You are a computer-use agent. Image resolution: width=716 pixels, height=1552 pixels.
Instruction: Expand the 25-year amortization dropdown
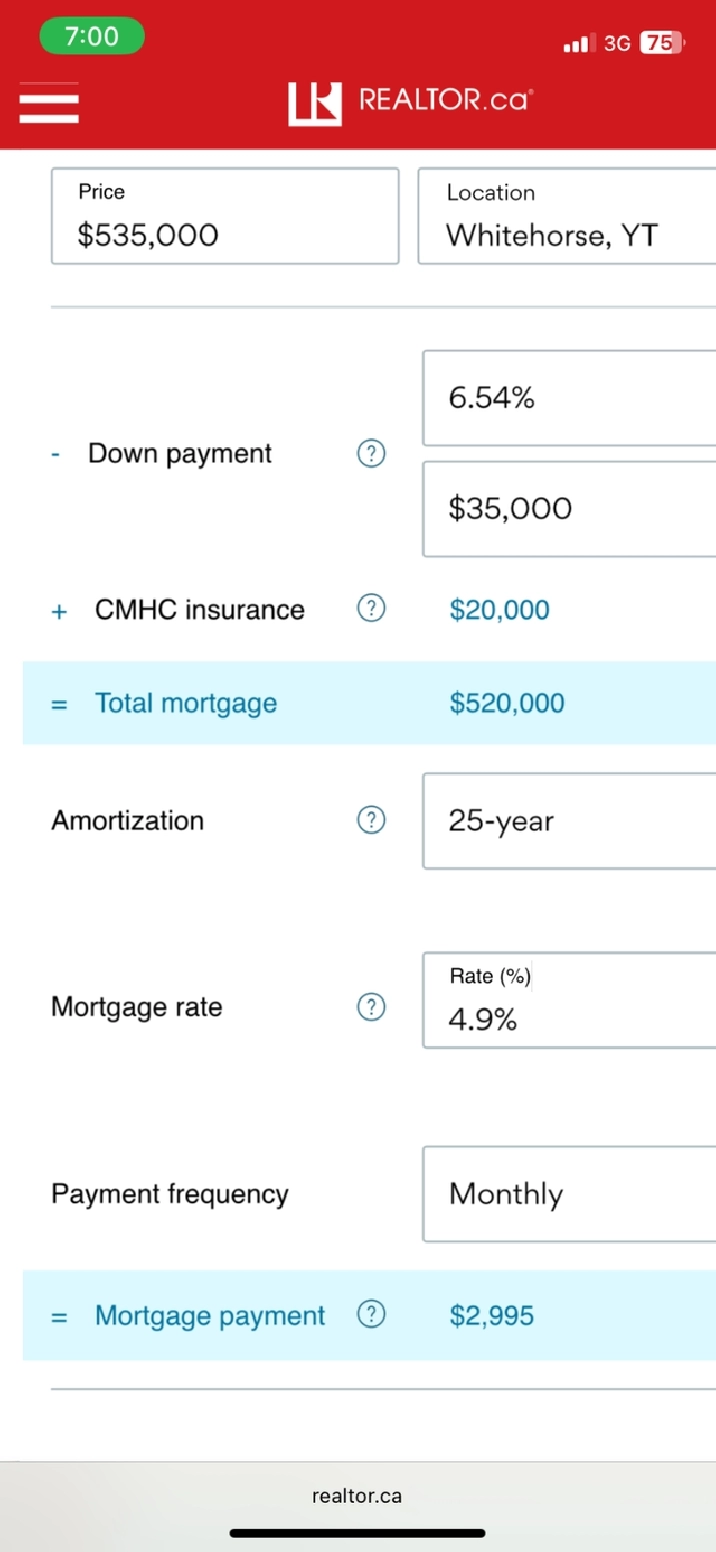(x=568, y=821)
